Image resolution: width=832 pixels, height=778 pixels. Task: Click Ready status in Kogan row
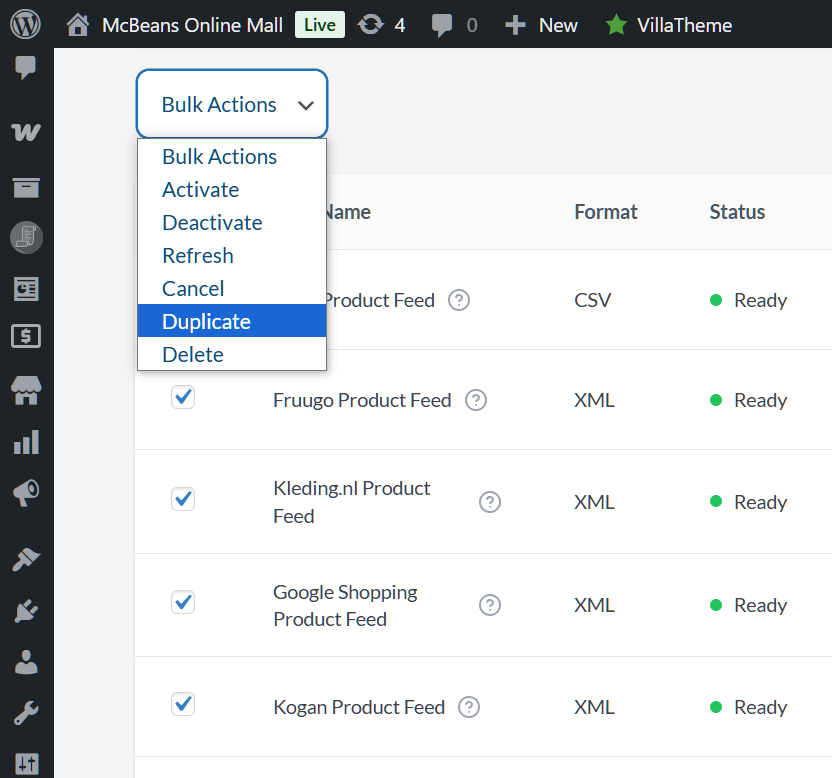click(x=749, y=707)
